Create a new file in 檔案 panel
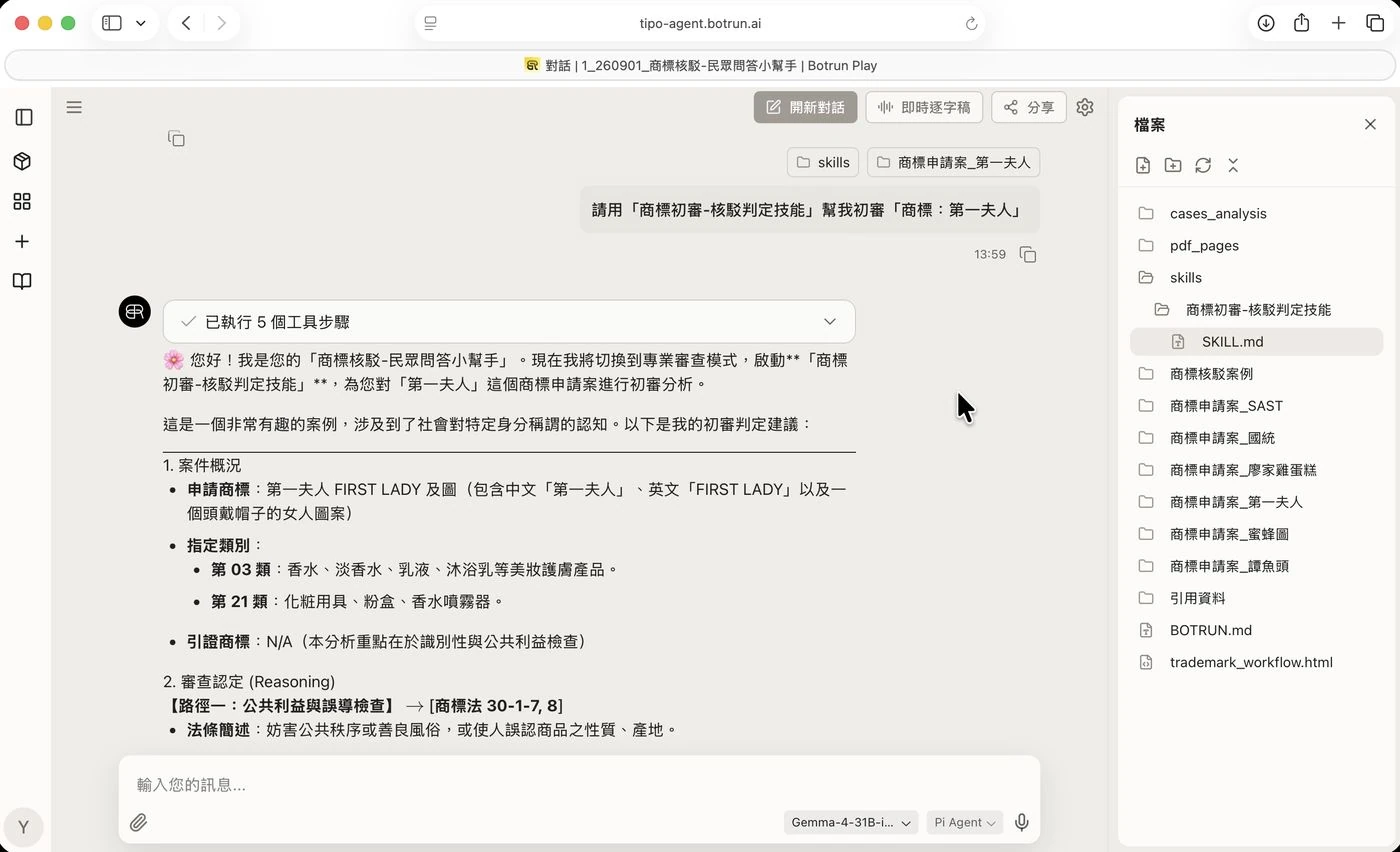The image size is (1400, 852). 1143,165
